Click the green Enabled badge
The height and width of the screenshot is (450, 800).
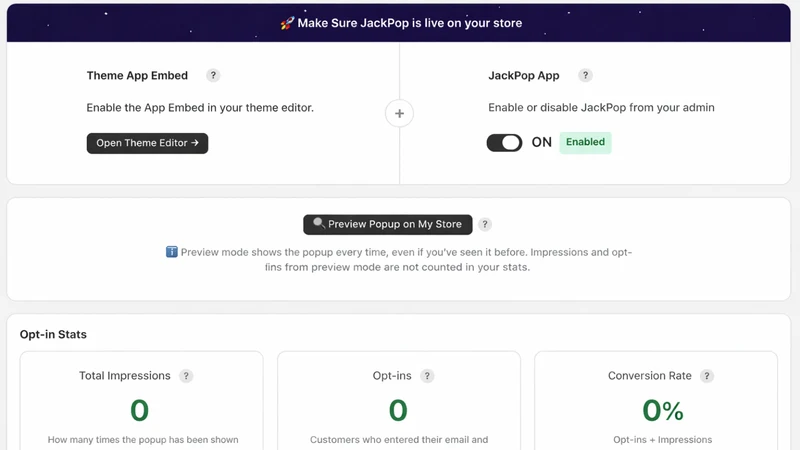pyautogui.click(x=585, y=142)
